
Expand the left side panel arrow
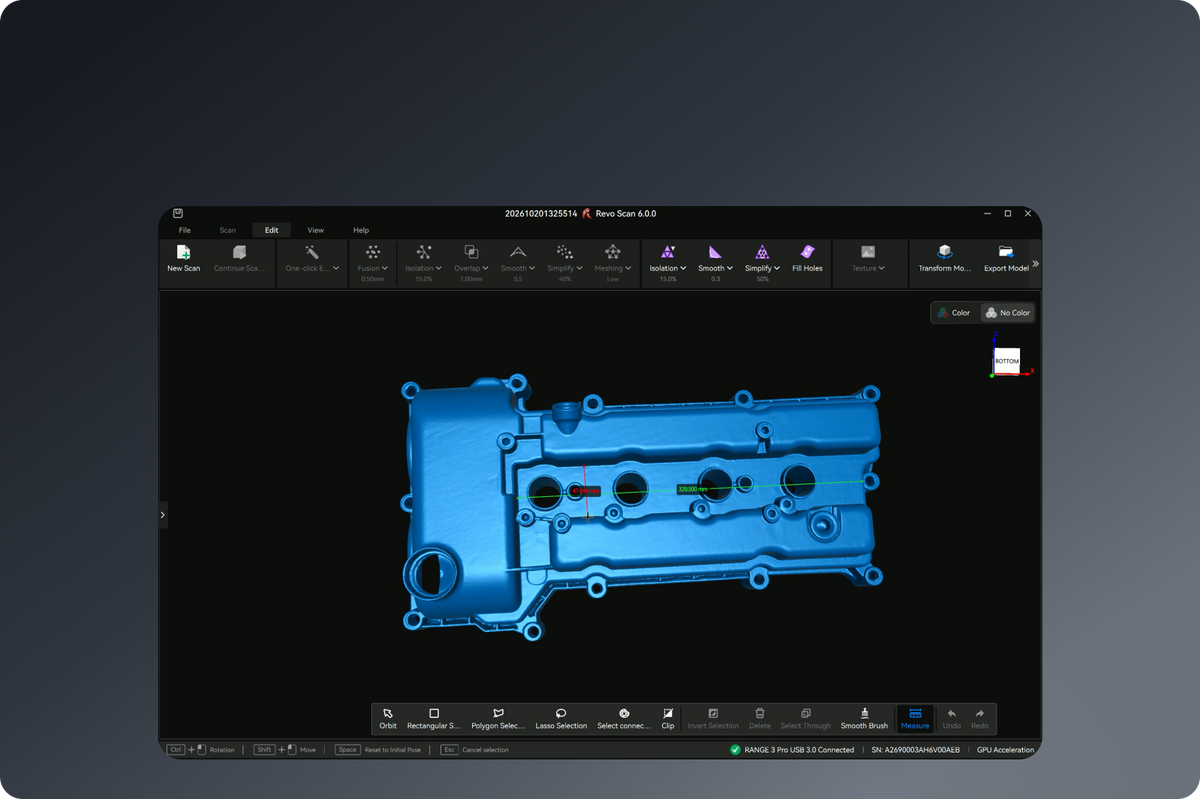[163, 515]
